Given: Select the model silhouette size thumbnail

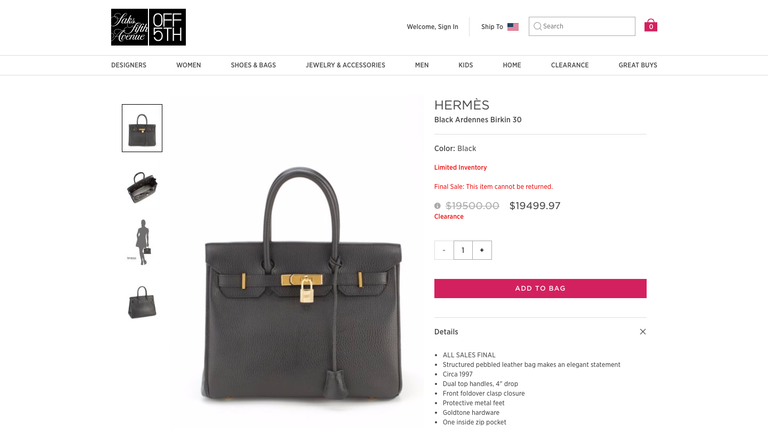Looking at the screenshot, I should pos(142,242).
